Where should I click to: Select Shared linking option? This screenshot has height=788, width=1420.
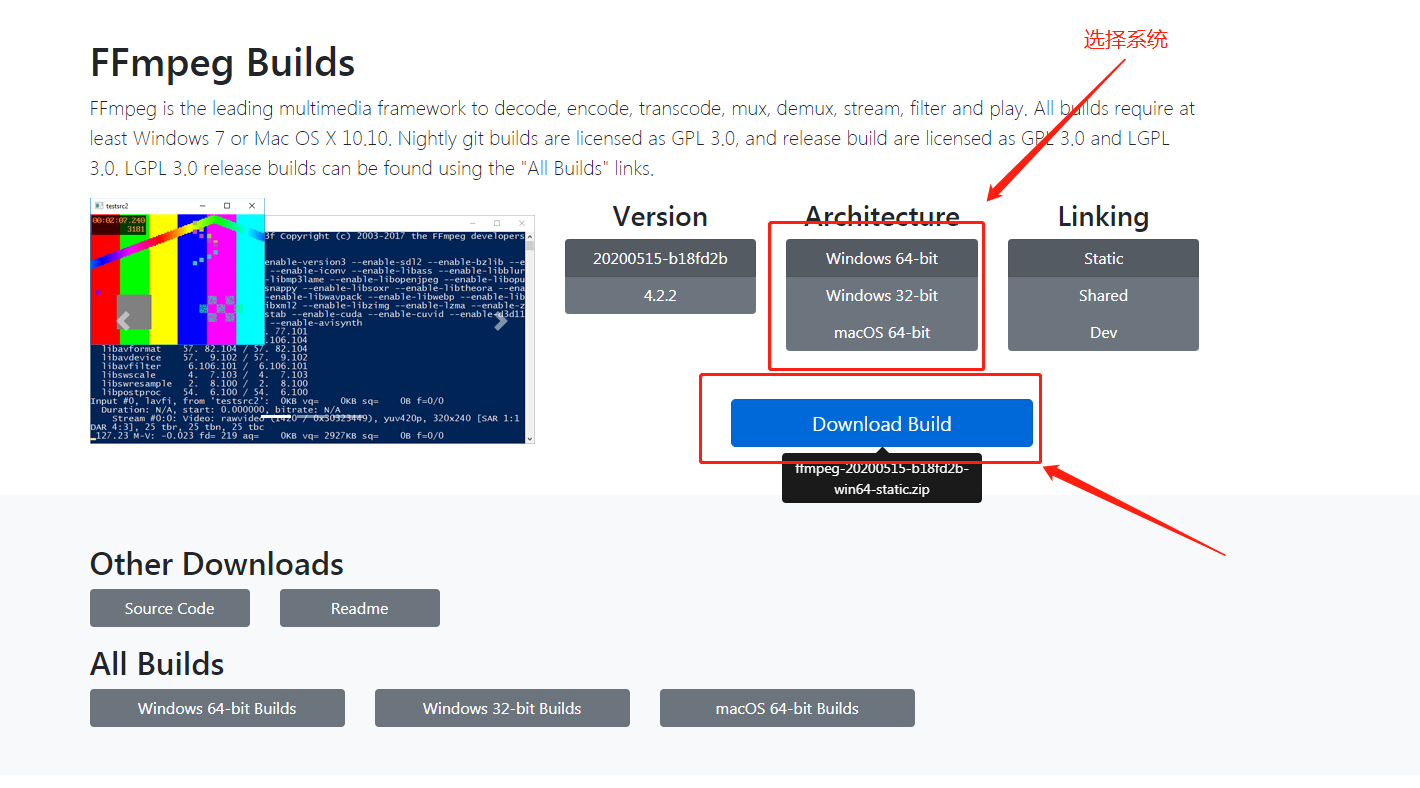pyautogui.click(x=1103, y=295)
